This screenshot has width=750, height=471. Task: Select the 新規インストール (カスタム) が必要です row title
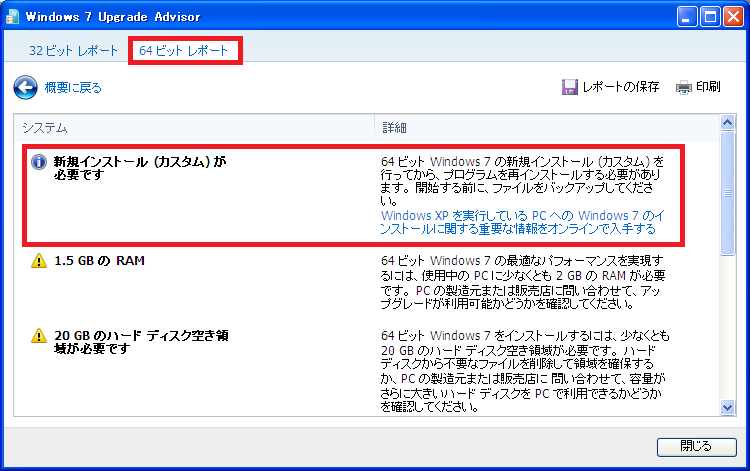pyautogui.click(x=140, y=168)
